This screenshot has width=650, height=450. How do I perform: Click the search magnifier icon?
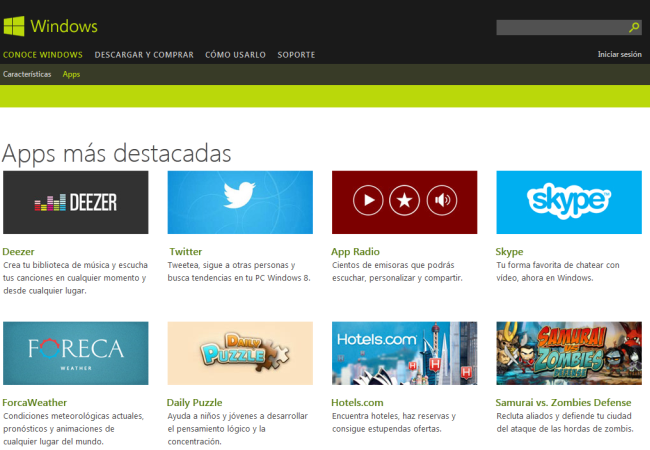pyautogui.click(x=634, y=28)
